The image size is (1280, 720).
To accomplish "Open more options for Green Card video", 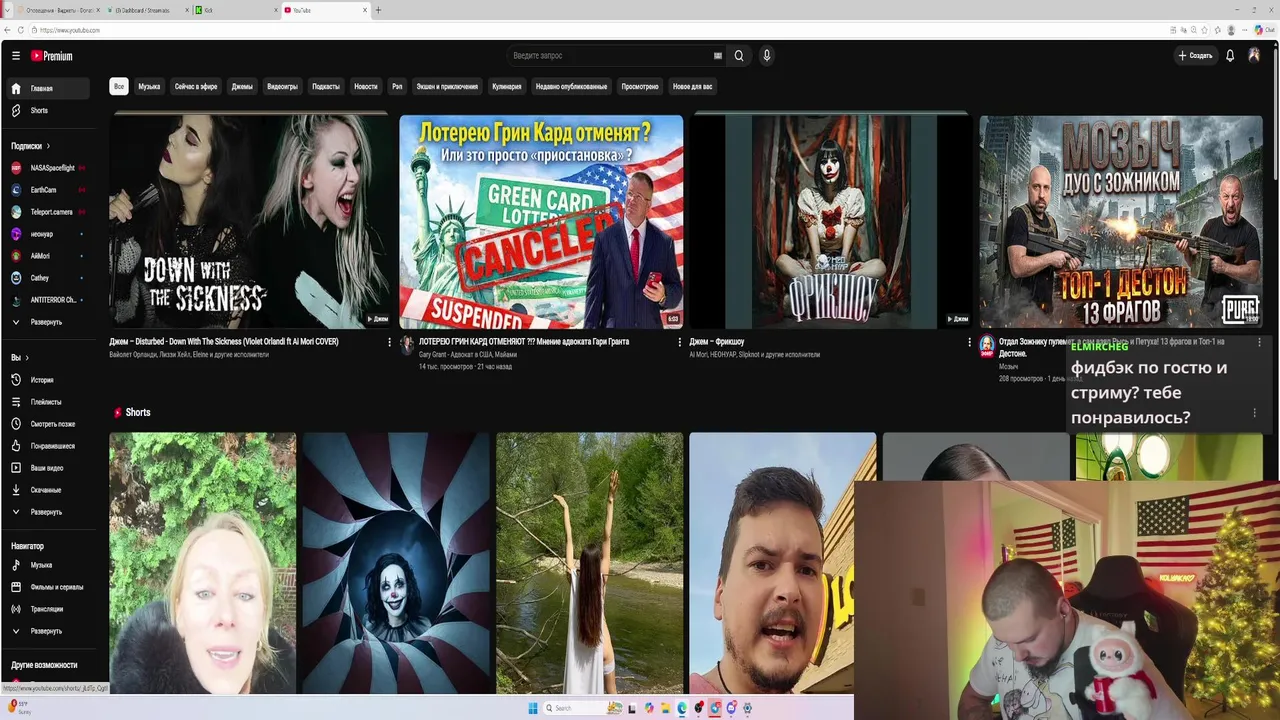I will (x=679, y=342).
